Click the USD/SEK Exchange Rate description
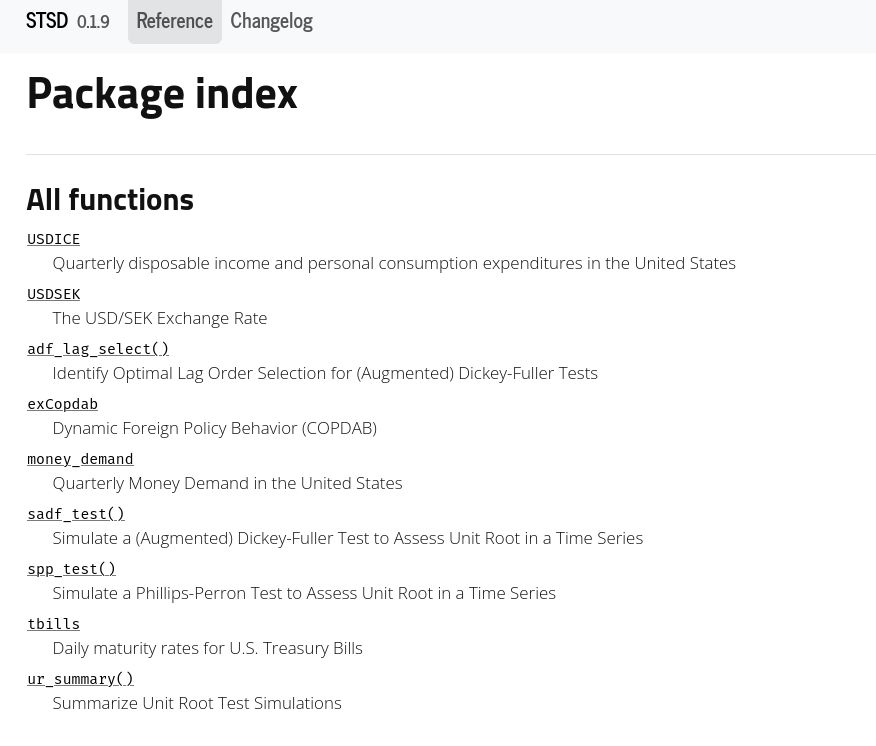Image resolution: width=876 pixels, height=746 pixels. [160, 318]
